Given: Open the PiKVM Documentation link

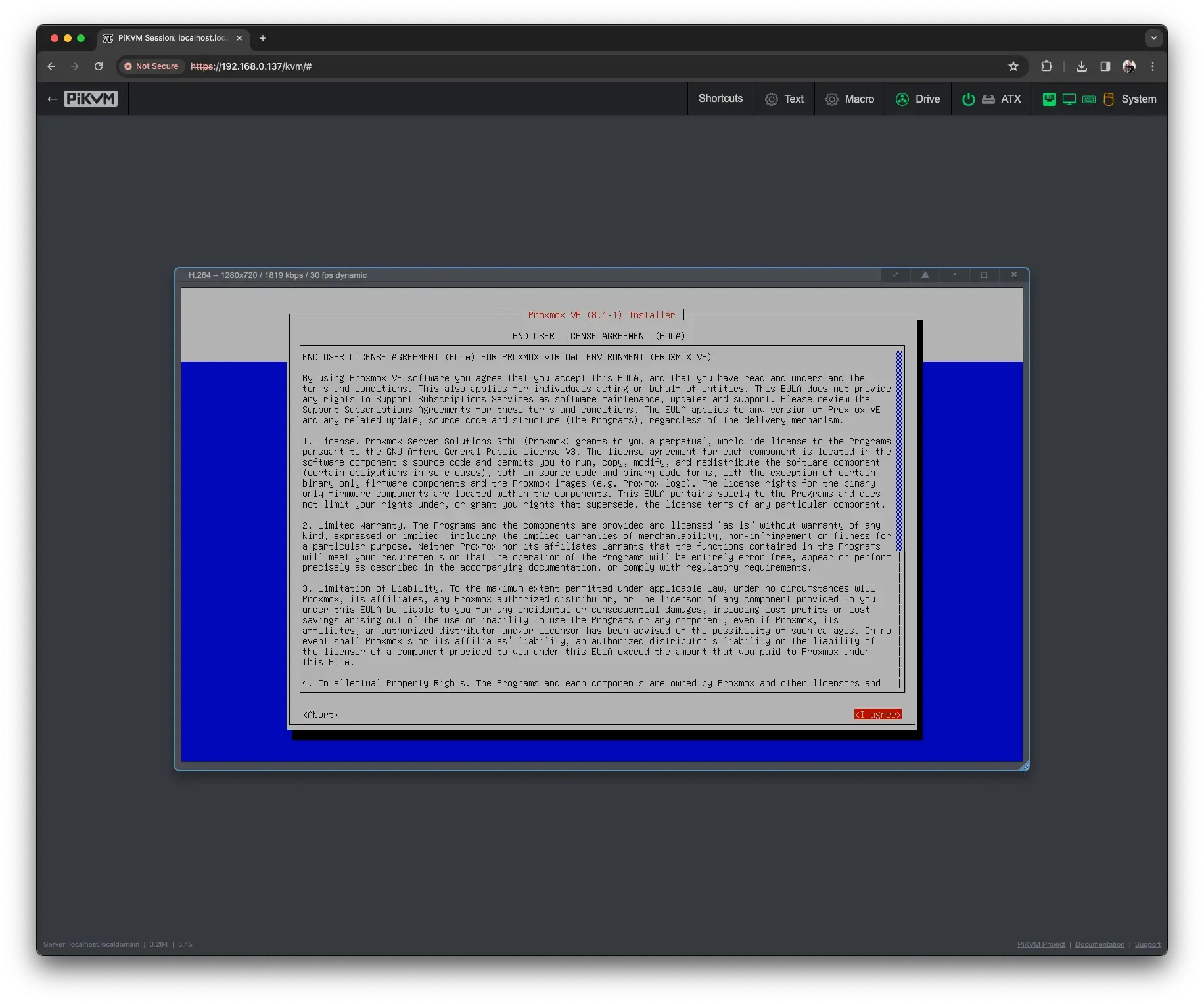Looking at the screenshot, I should point(1100,944).
